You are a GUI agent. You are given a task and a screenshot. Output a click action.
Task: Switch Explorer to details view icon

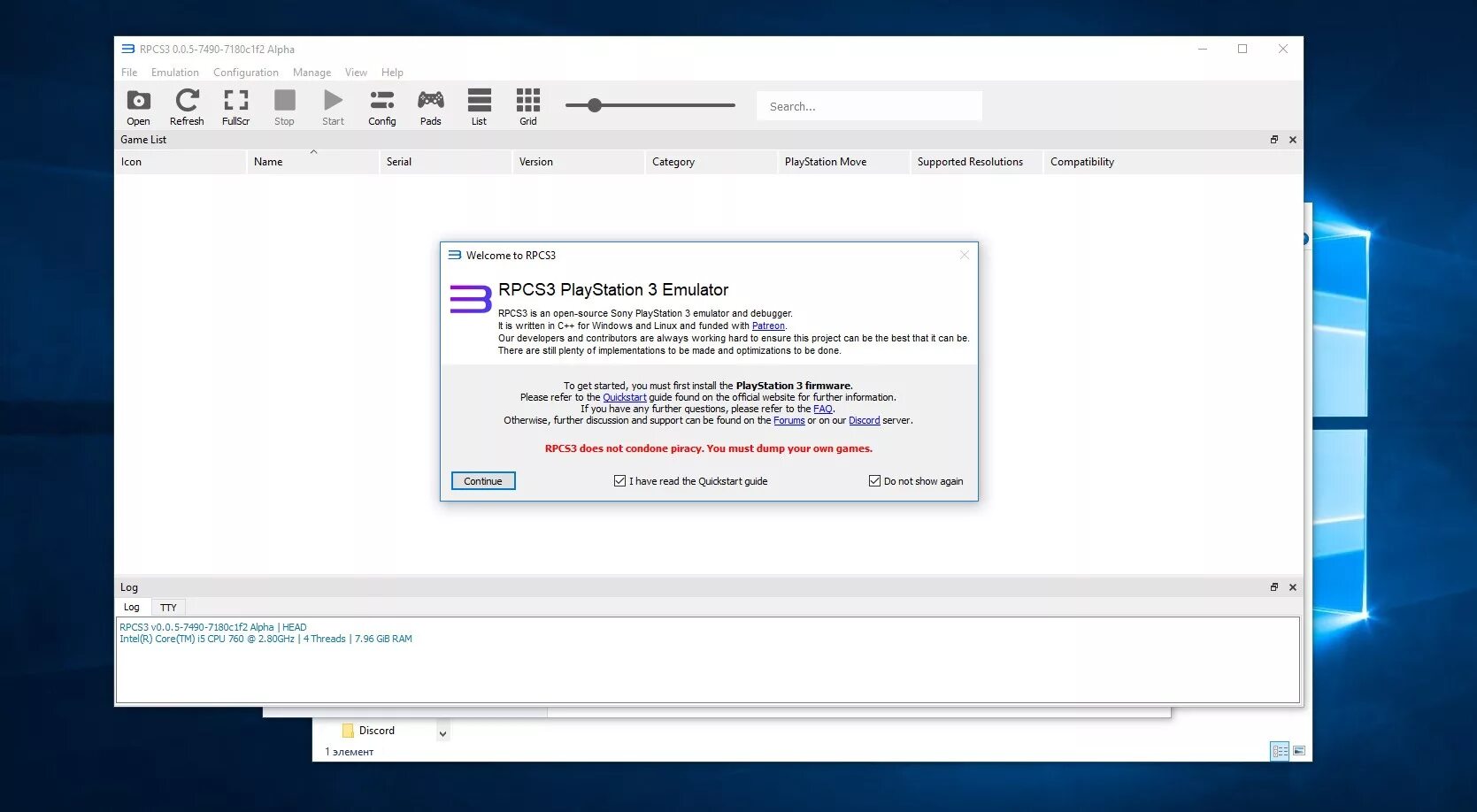[x=1280, y=751]
